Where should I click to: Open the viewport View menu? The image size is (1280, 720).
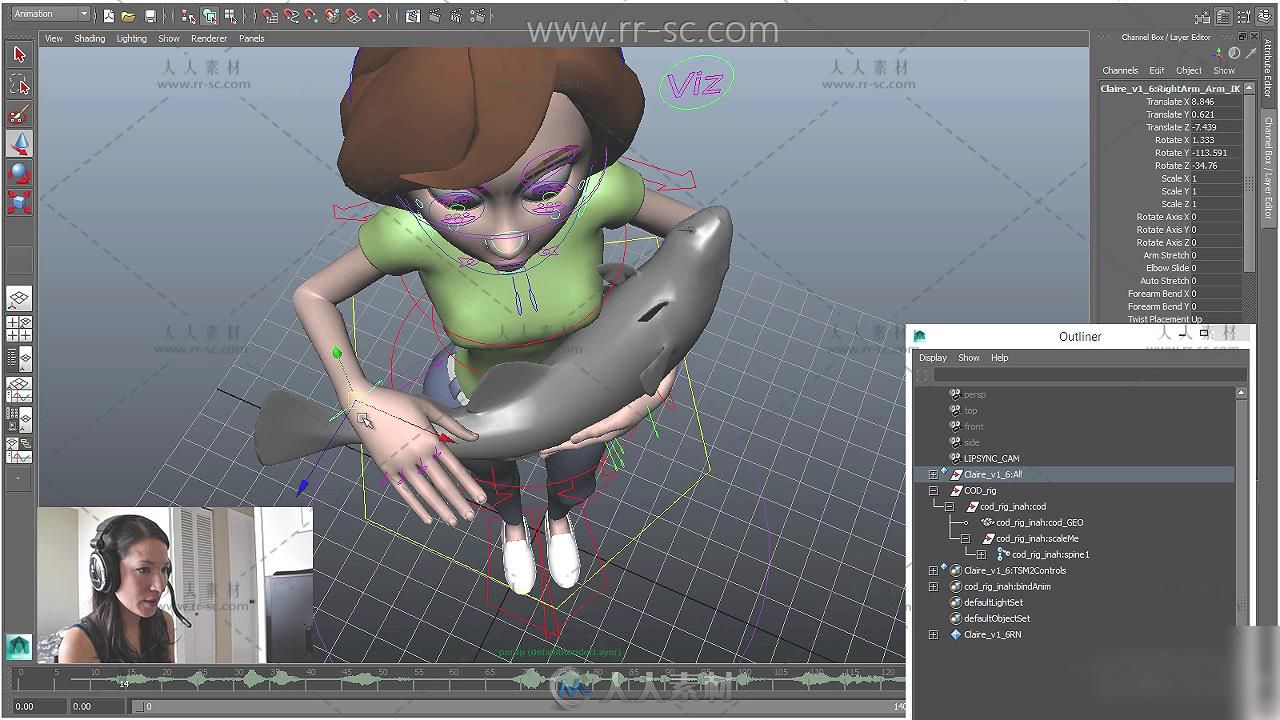coord(54,39)
